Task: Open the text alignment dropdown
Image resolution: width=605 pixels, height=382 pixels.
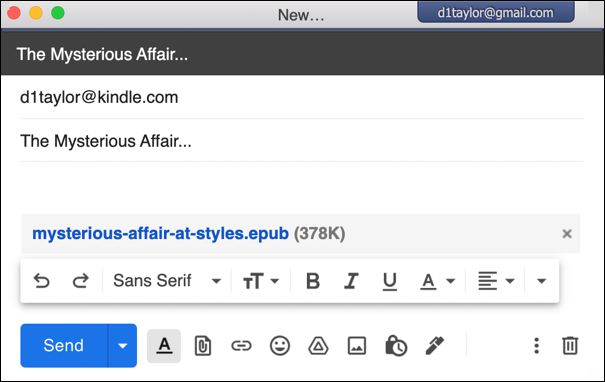Action: (496, 281)
